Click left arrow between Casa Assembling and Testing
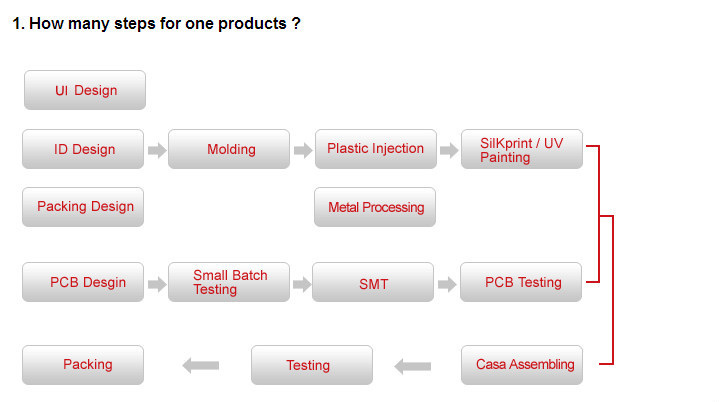Screen dimensions: 719x402 [412, 366]
